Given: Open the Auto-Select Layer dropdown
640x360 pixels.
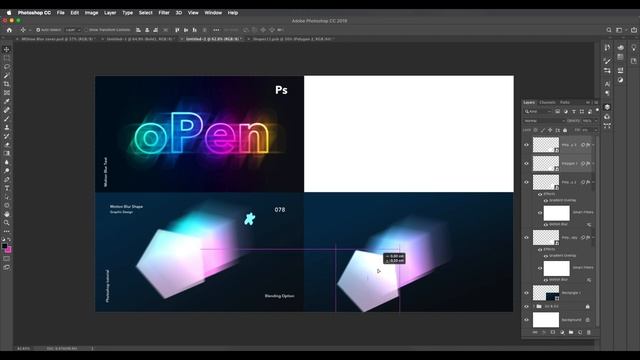Looking at the screenshot, I should (73, 30).
